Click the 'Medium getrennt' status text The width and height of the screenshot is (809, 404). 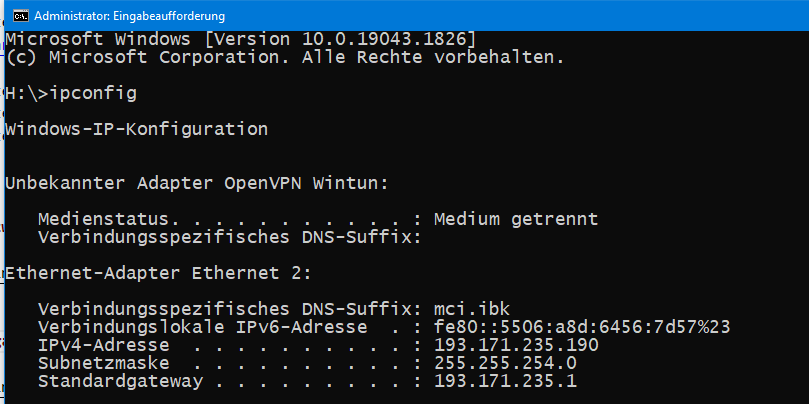[516, 219]
